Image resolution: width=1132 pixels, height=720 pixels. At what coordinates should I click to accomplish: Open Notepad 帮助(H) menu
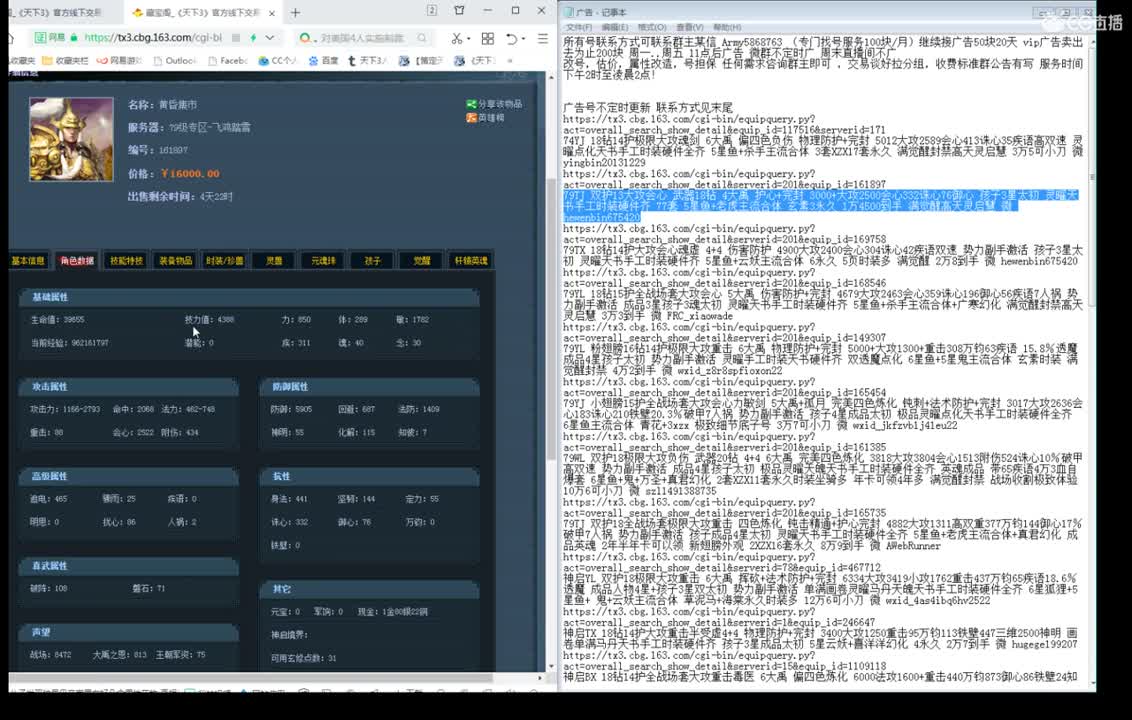click(726, 27)
